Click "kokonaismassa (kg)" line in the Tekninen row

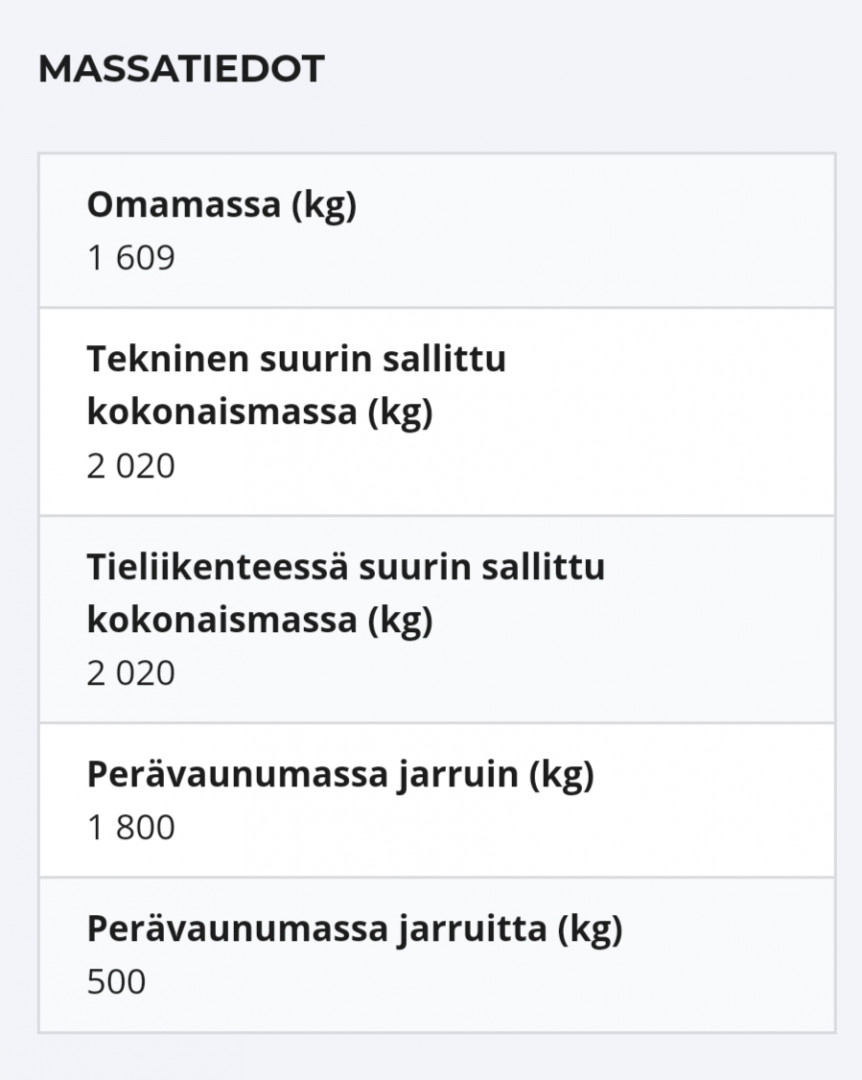point(259,413)
